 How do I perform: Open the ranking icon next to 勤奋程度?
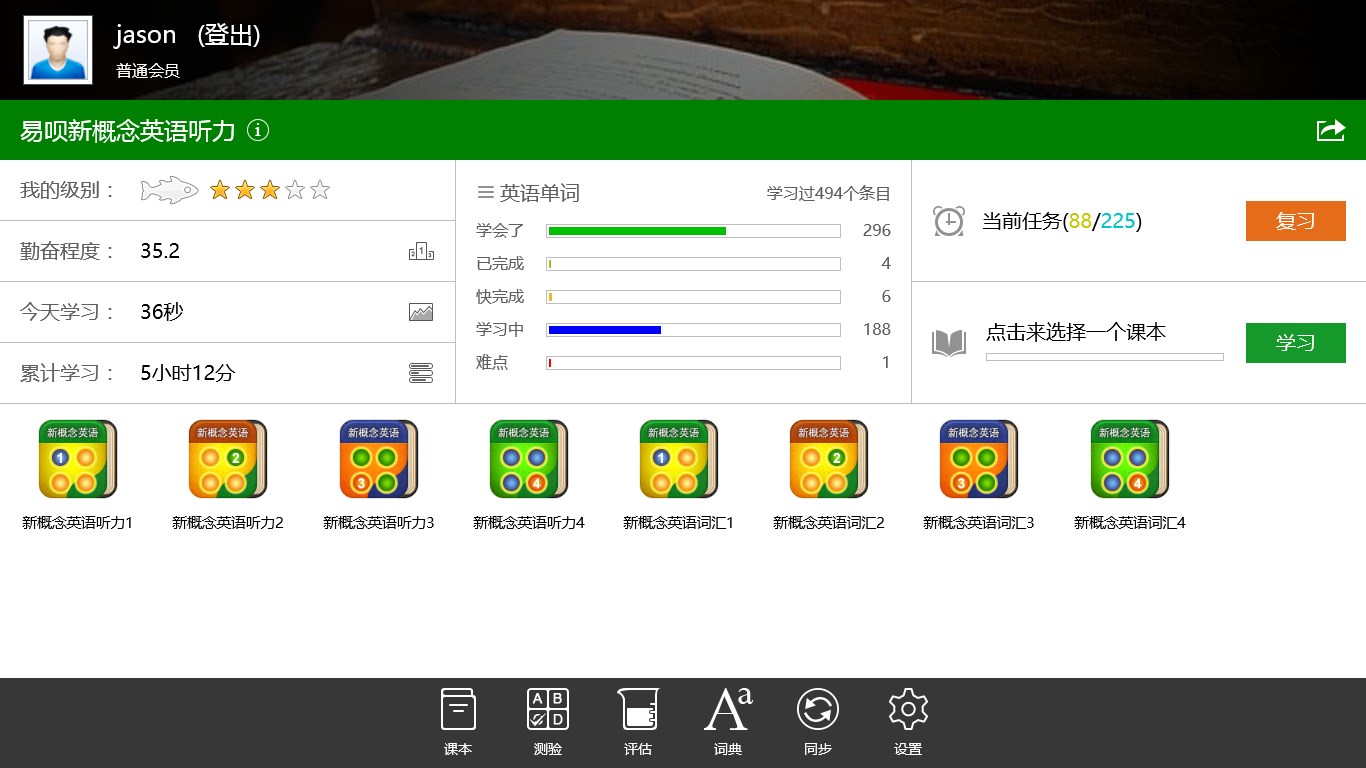click(x=421, y=251)
